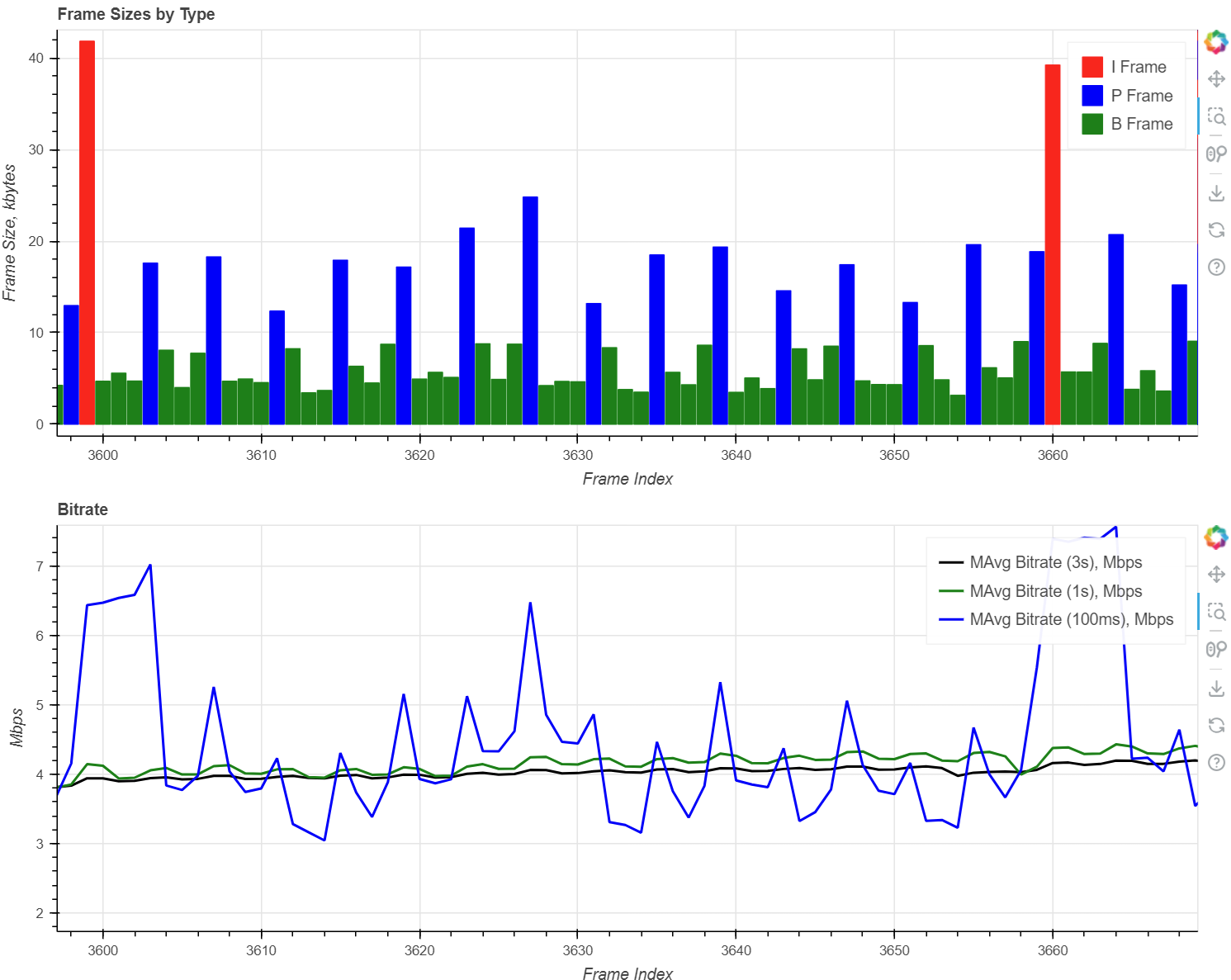This screenshot has height=980, width=1231.
Task: Click x-axis tick '3630' under Frame Sizes chart
Action: pyautogui.click(x=578, y=455)
